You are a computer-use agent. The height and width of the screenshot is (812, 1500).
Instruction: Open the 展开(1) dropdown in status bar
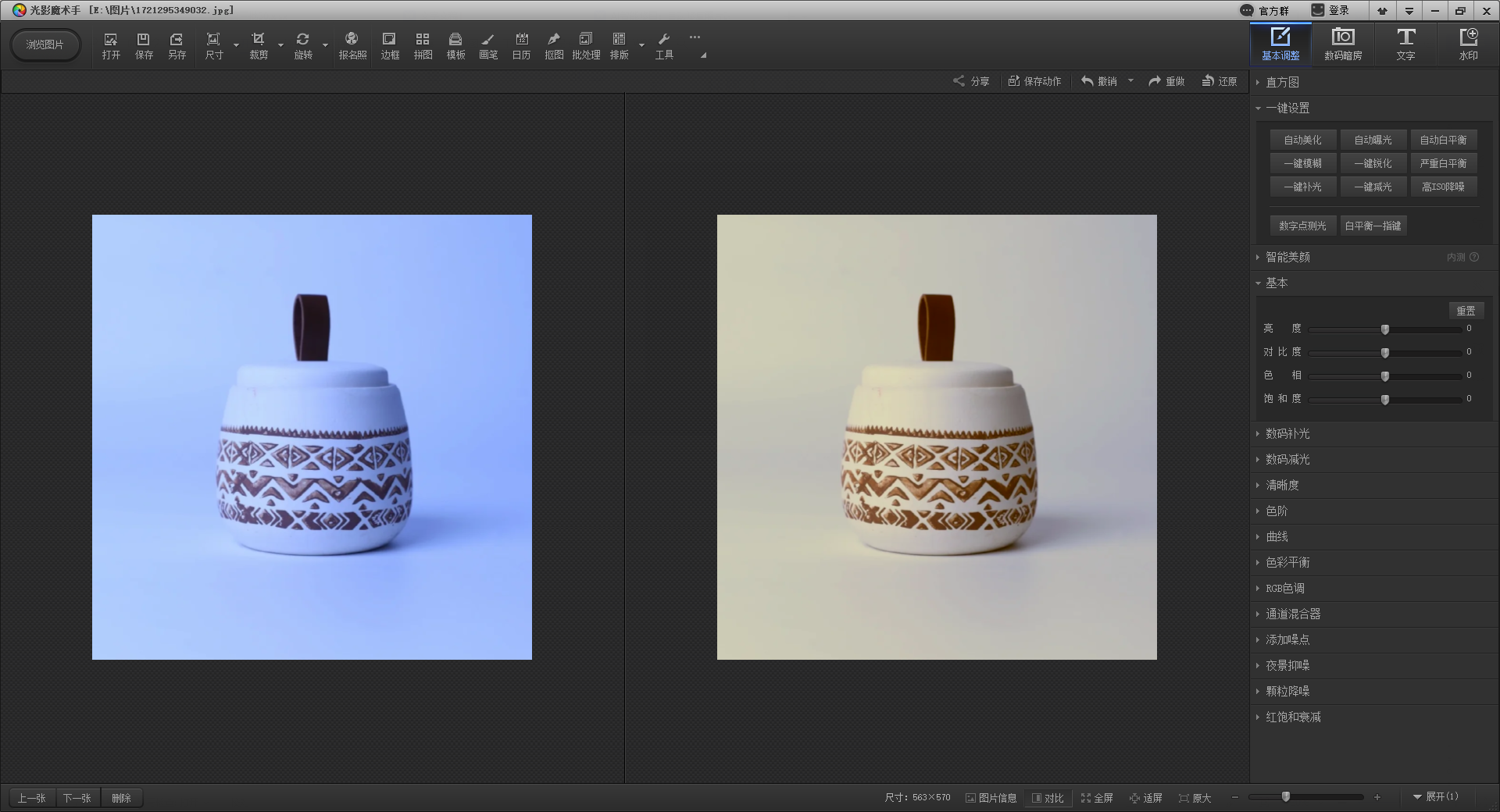pyautogui.click(x=1435, y=796)
